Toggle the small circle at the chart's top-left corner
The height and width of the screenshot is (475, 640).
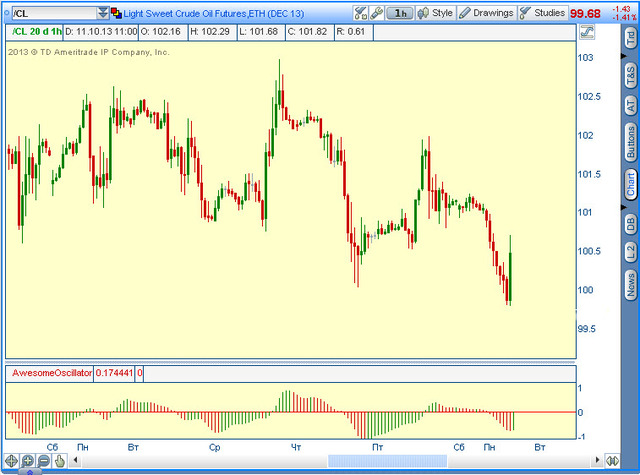point(6,13)
